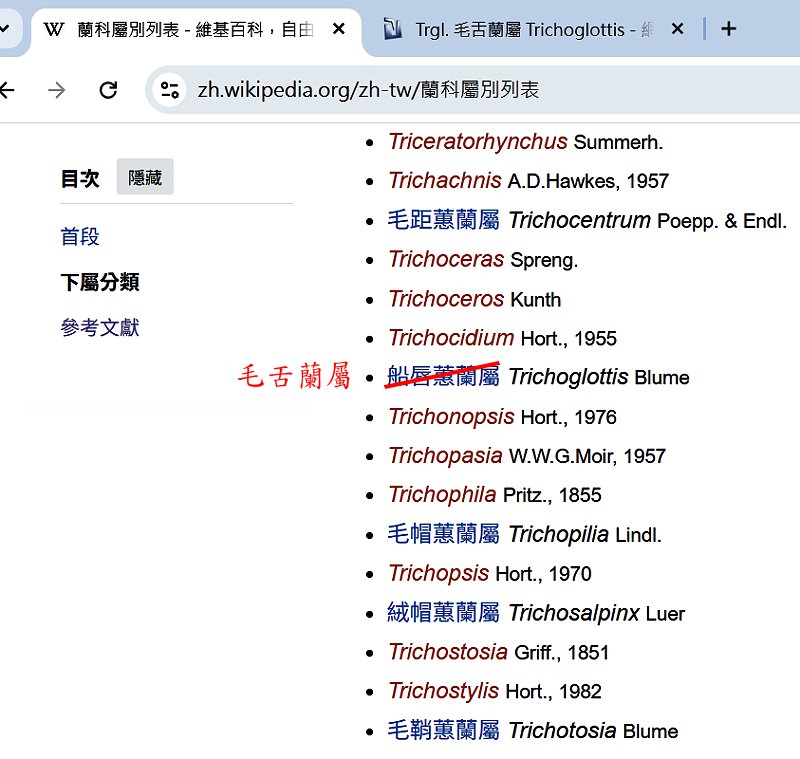Select 下屬分類 in the contents sidebar
Image resolution: width=800 pixels, height=759 pixels.
tap(100, 283)
